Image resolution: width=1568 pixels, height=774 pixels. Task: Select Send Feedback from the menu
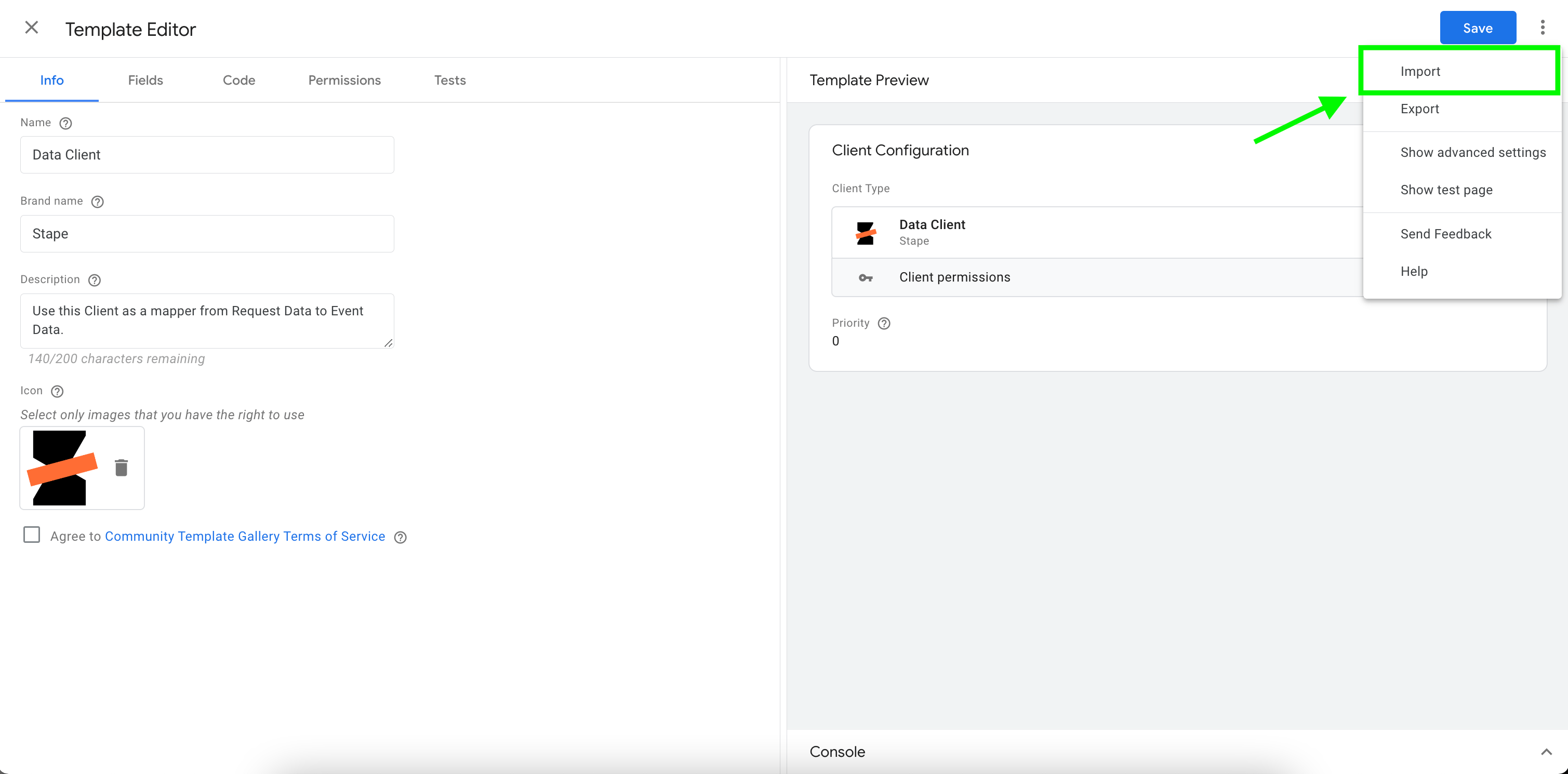pos(1462,234)
